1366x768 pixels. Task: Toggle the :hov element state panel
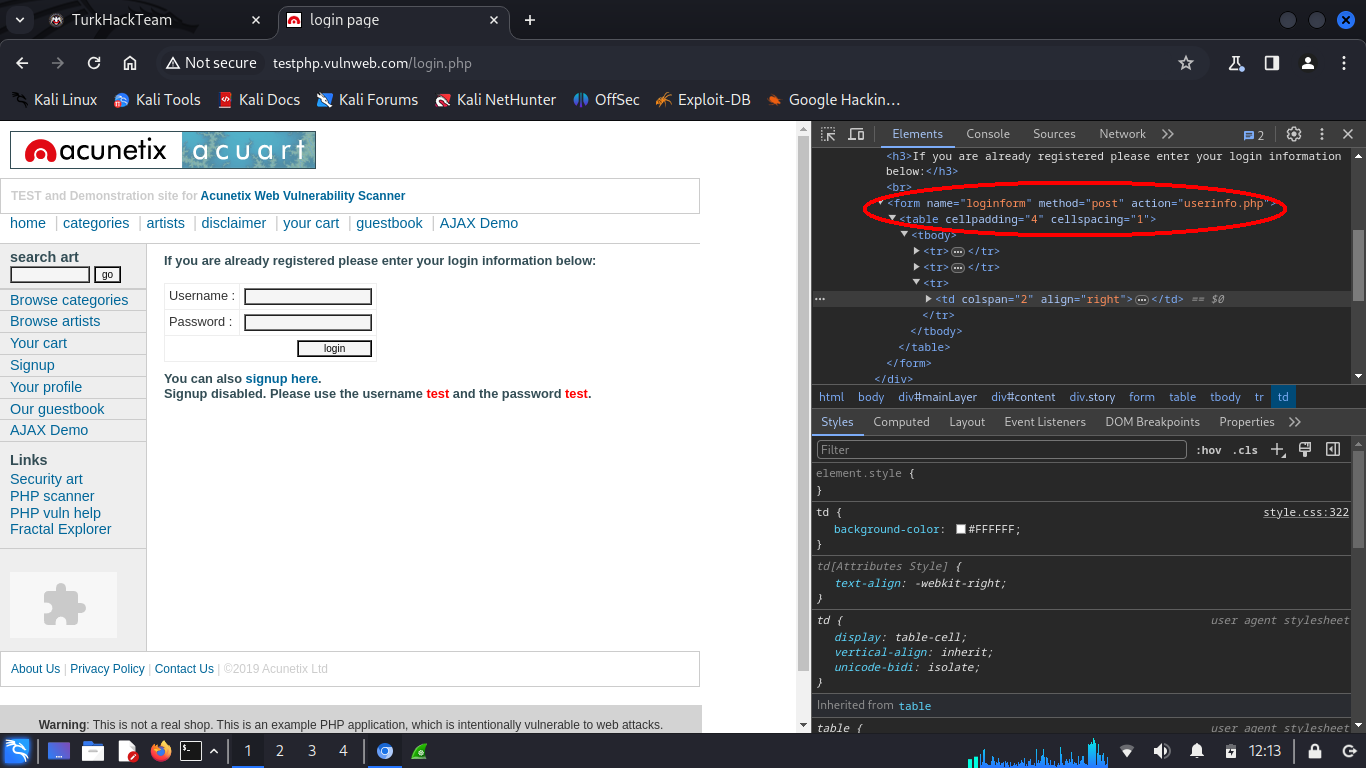pyautogui.click(x=1209, y=451)
